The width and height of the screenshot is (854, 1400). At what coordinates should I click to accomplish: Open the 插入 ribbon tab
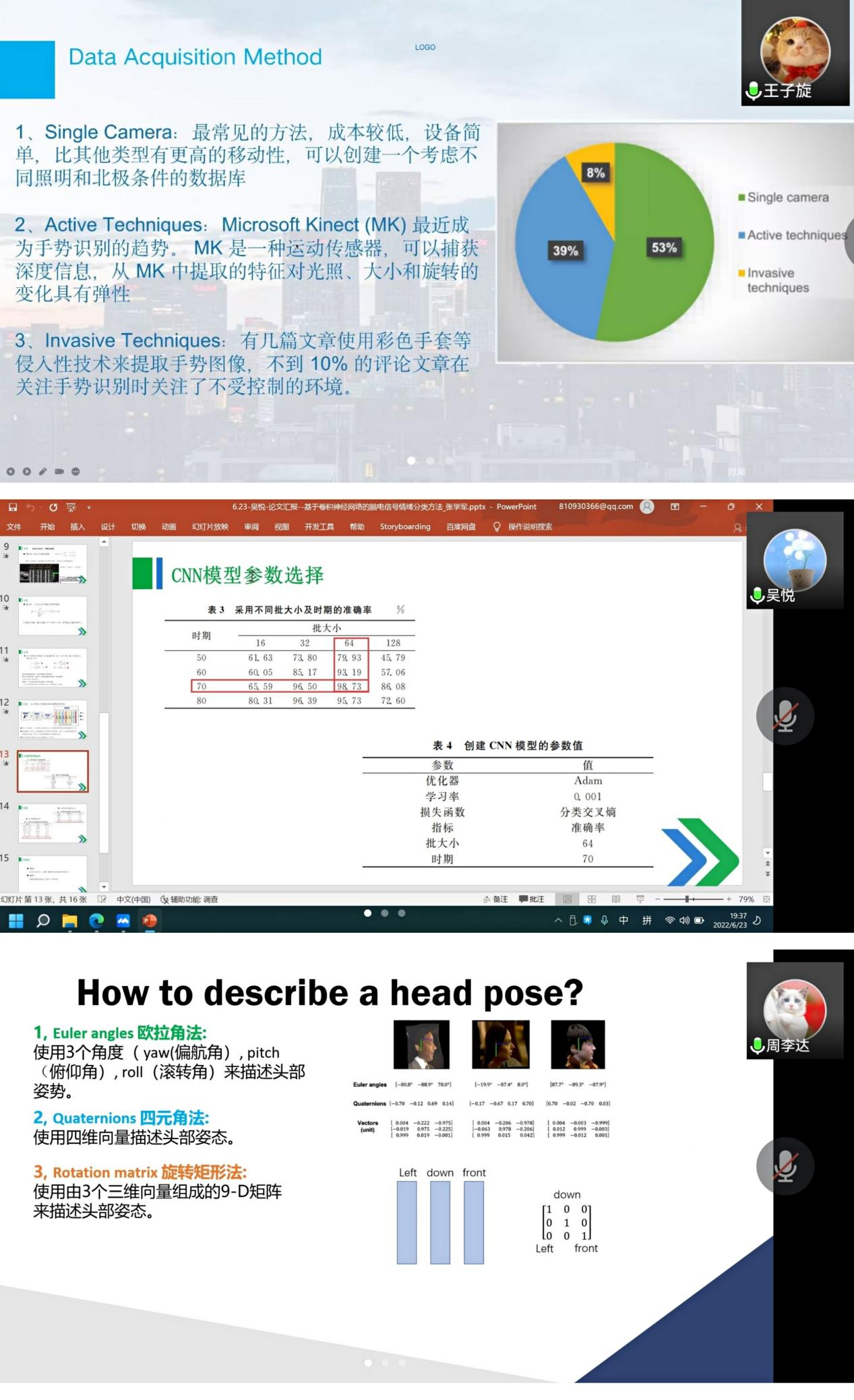(78, 526)
